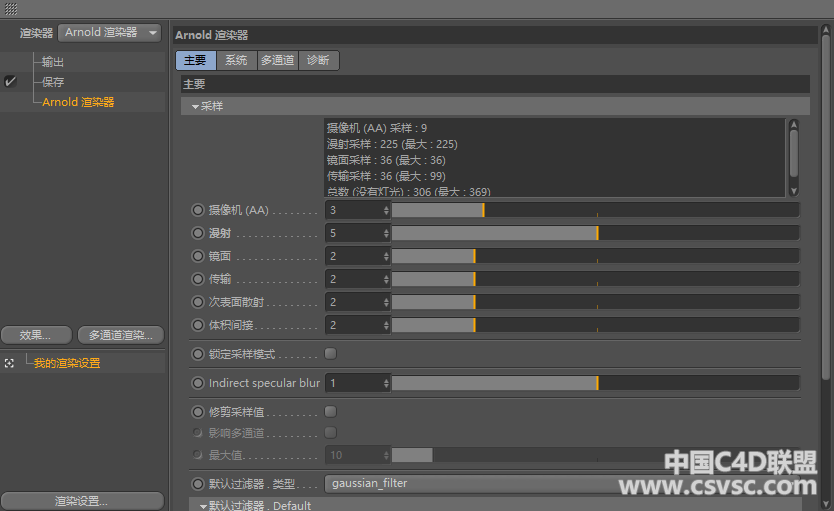Toggle the checkmark beside 保存

(x=11, y=82)
